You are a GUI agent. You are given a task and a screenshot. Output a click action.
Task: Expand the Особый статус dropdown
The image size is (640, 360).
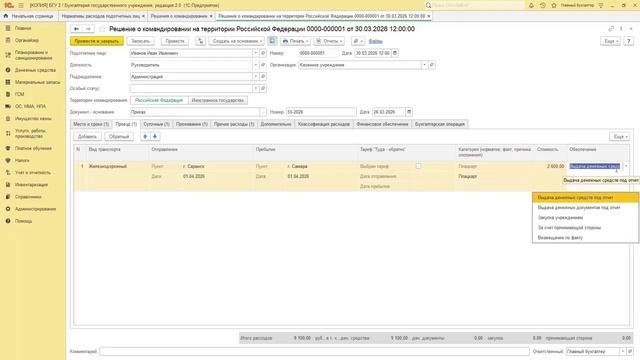point(256,89)
